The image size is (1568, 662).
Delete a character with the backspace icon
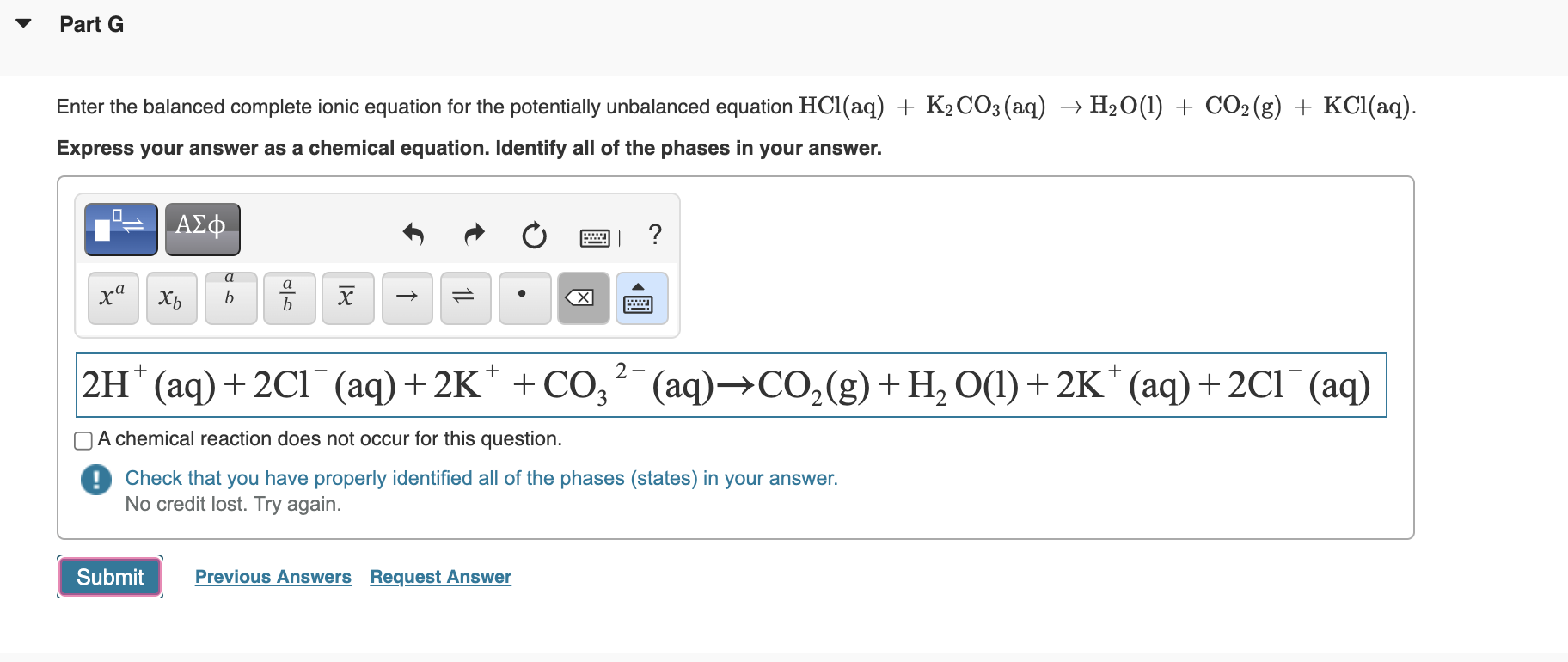point(582,297)
